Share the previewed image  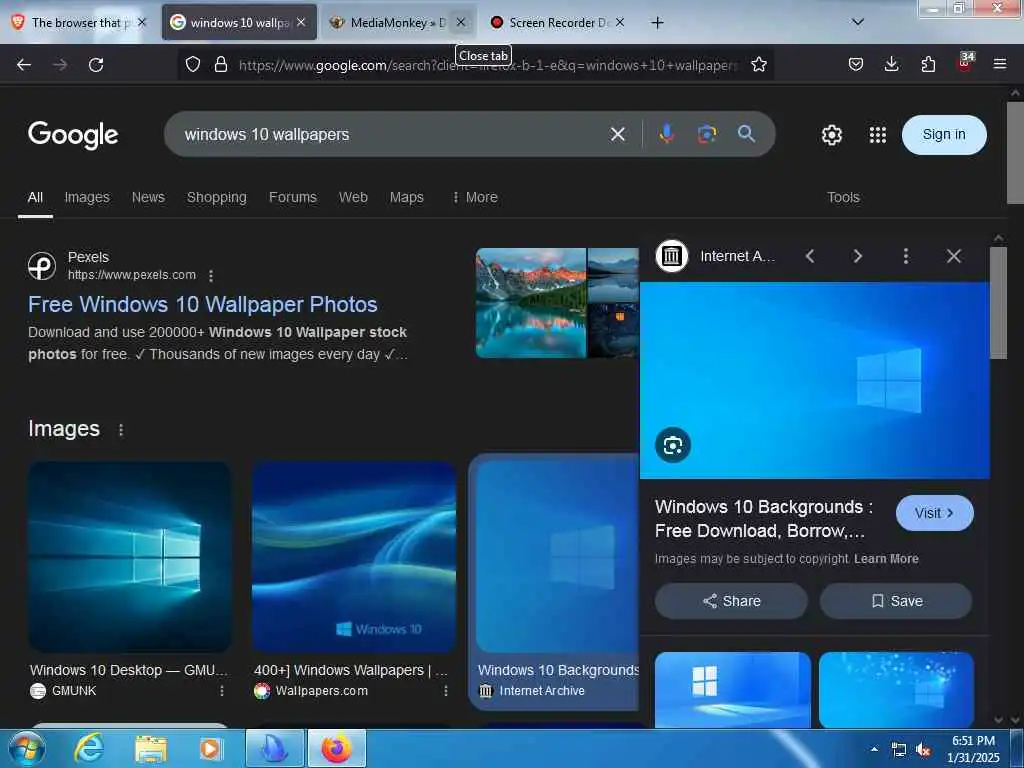tap(731, 601)
